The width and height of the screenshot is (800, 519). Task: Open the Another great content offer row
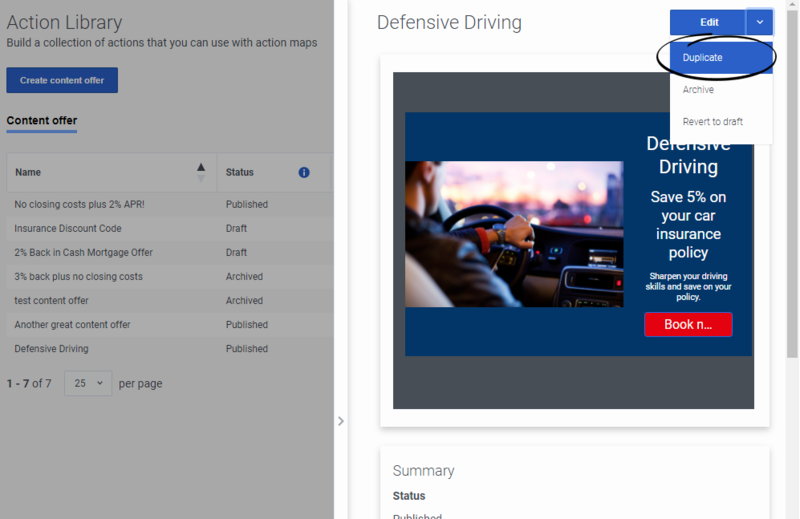(170, 325)
